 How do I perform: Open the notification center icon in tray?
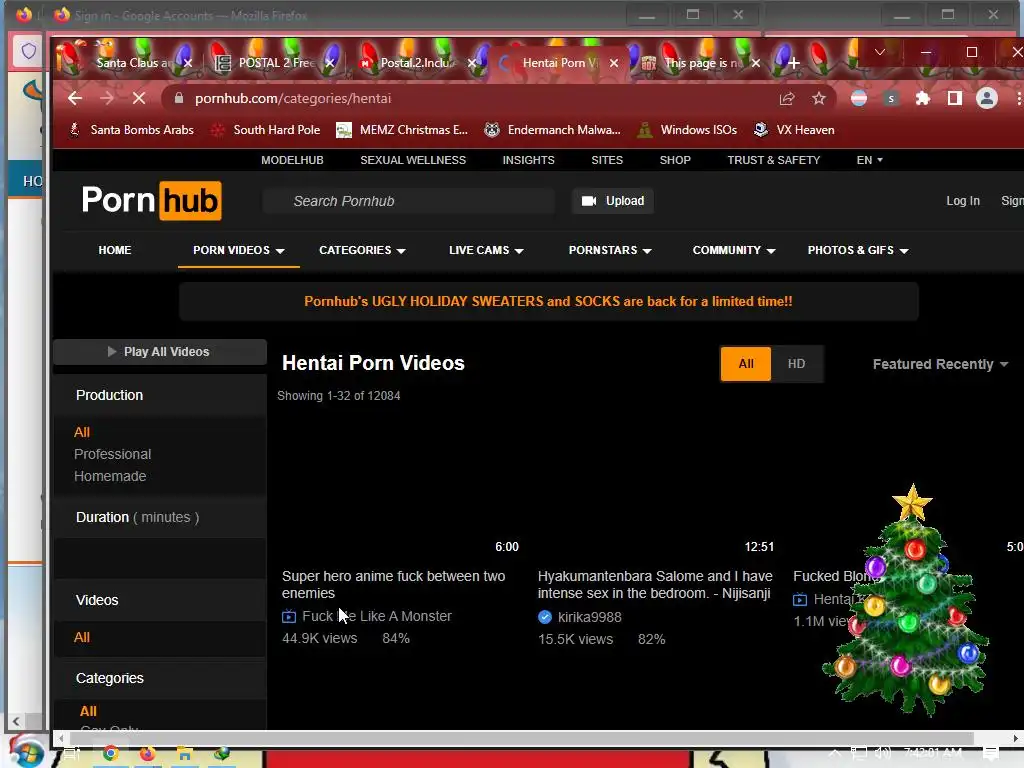[x=991, y=754]
